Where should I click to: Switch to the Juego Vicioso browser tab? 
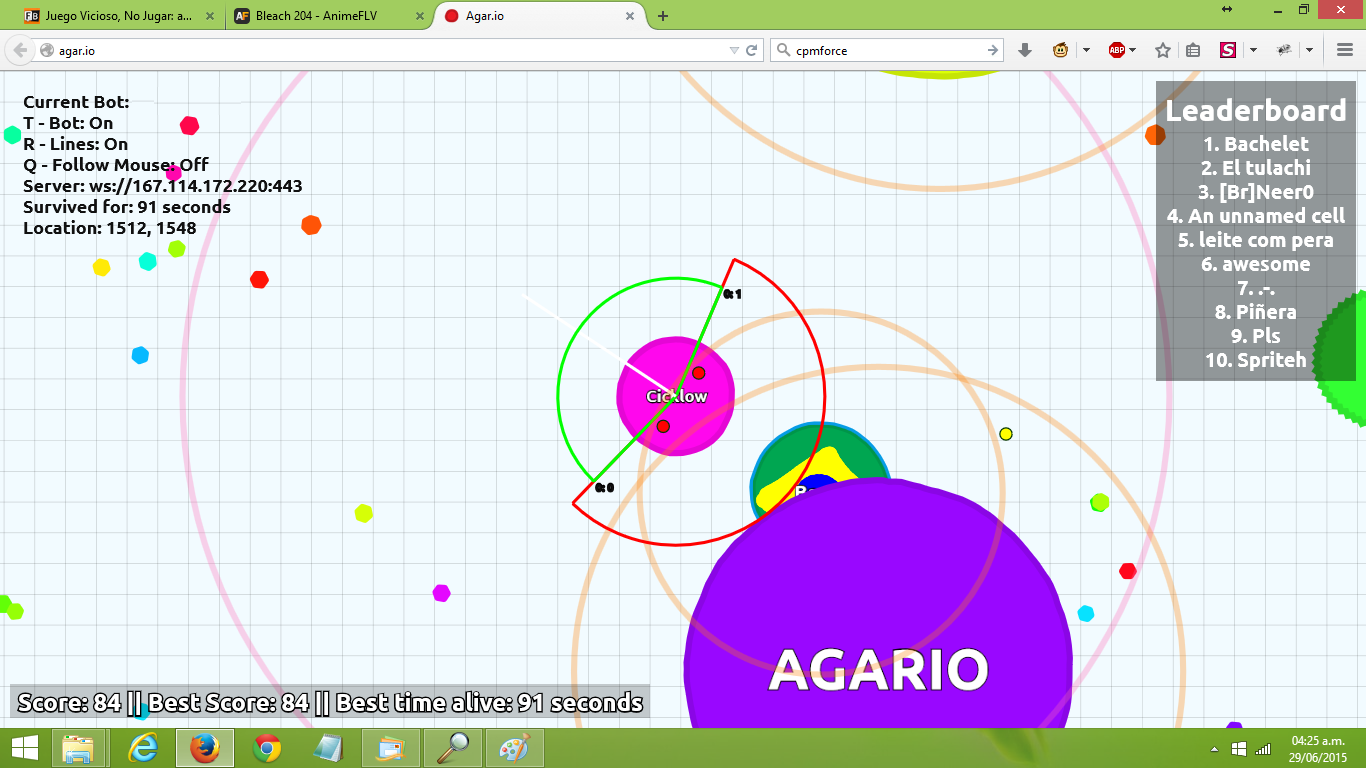(120, 16)
